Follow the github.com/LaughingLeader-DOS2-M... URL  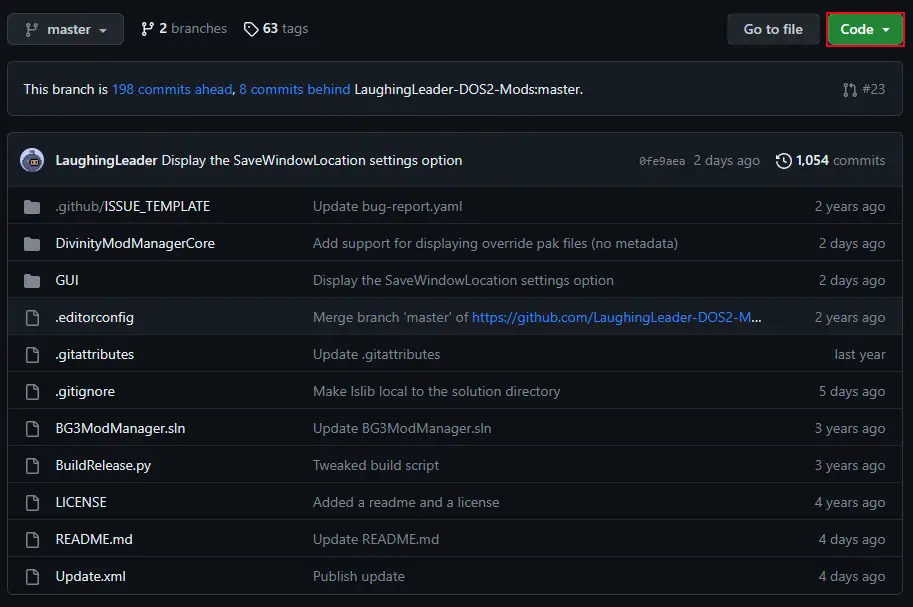611,317
